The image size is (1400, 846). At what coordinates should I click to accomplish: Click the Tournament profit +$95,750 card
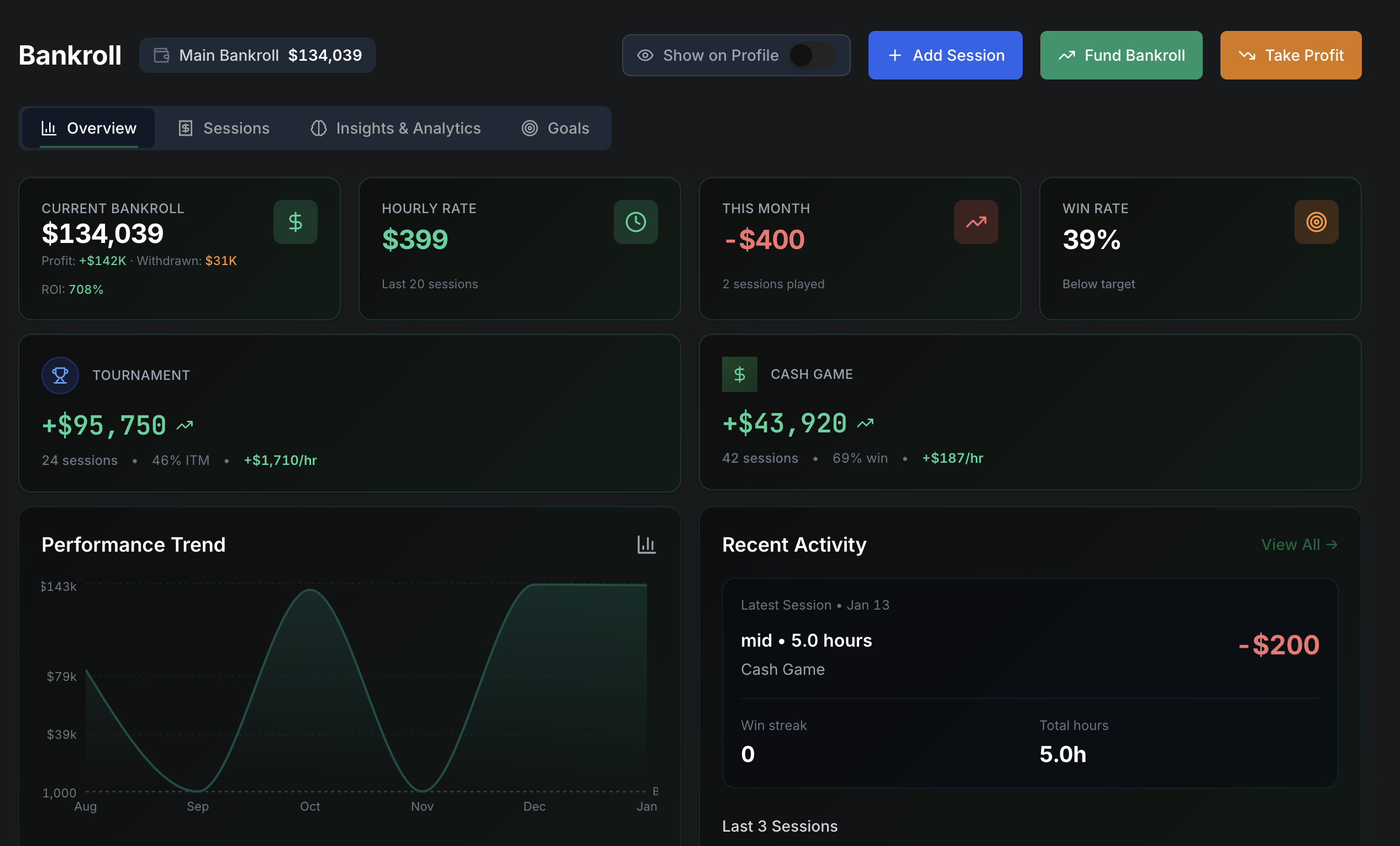349,413
